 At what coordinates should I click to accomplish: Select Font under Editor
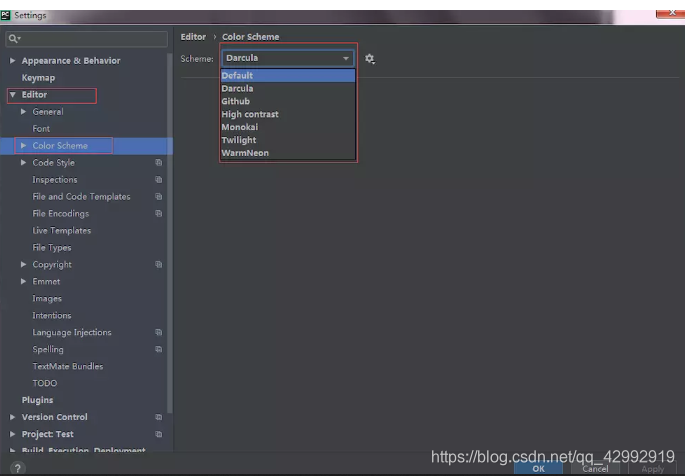point(41,129)
